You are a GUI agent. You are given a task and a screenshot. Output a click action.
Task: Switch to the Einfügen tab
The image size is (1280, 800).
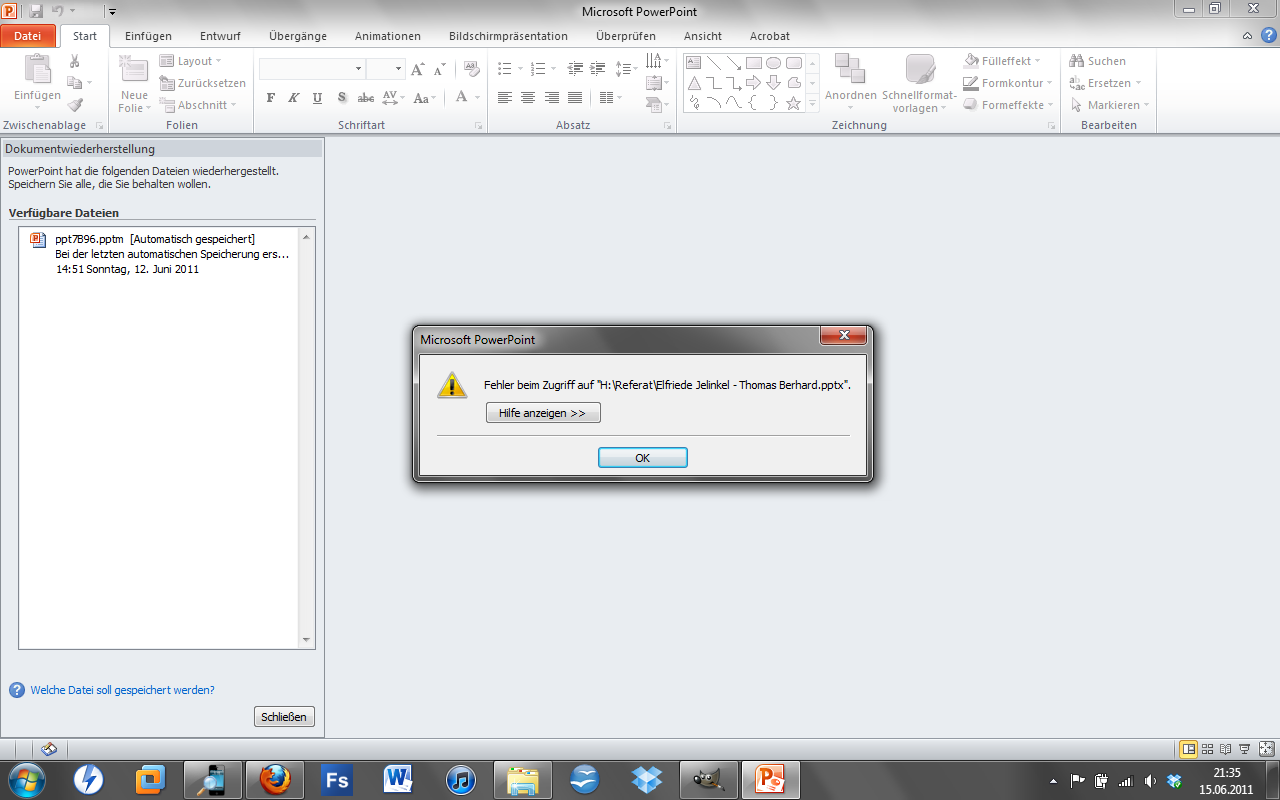tap(149, 36)
